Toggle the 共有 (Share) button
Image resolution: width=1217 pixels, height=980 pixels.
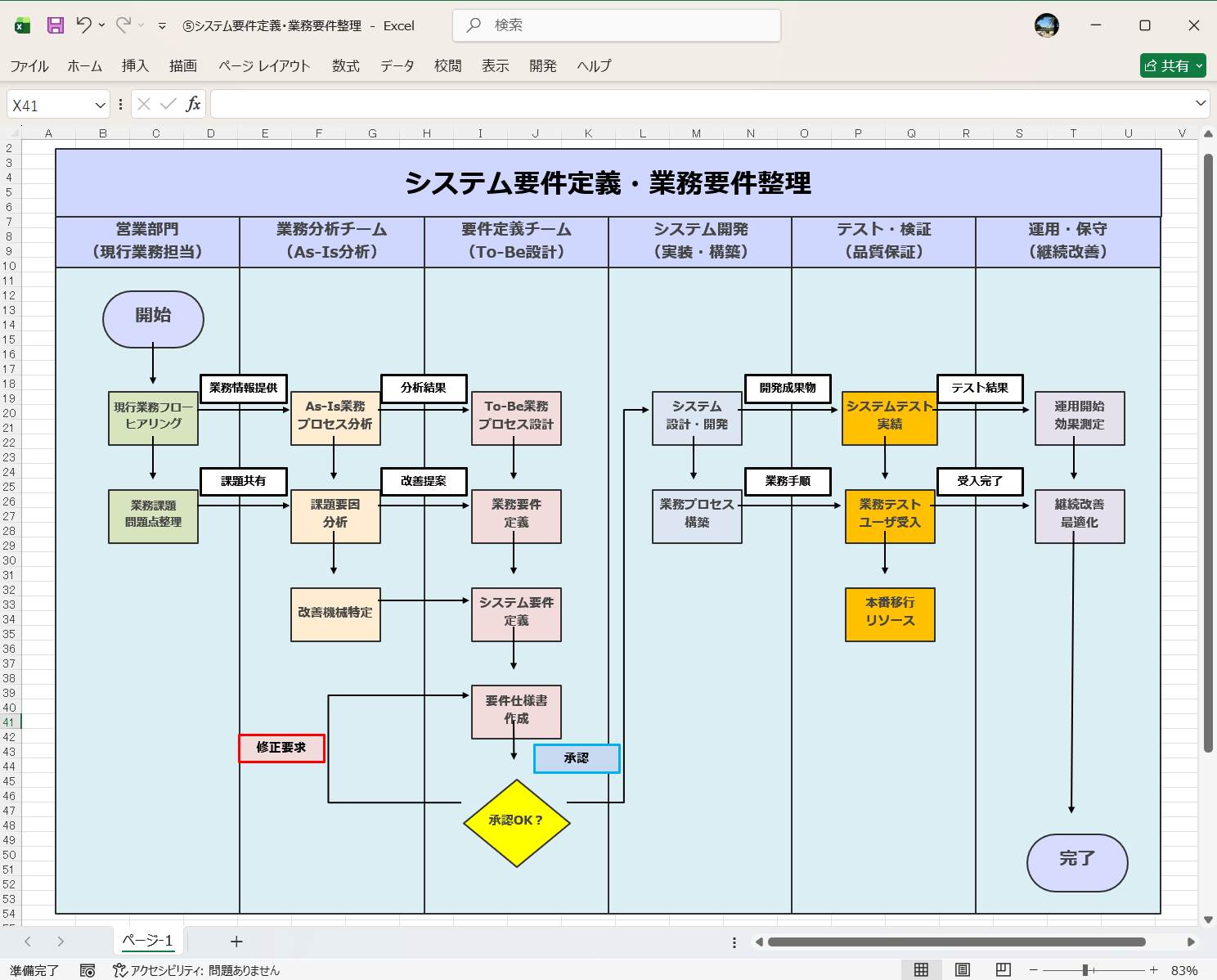coord(1173,65)
